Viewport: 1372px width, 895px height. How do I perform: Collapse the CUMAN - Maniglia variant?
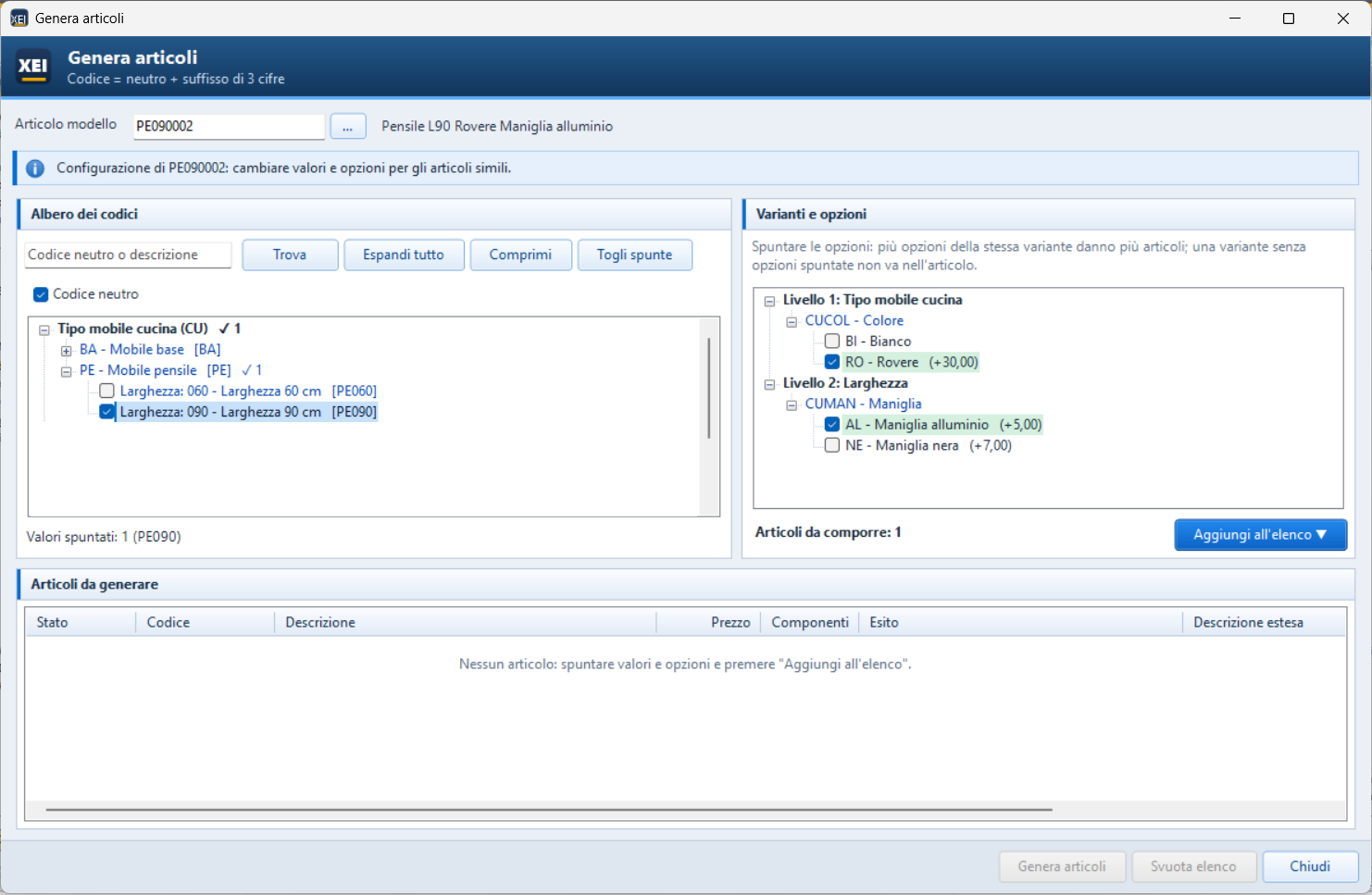[792, 404]
